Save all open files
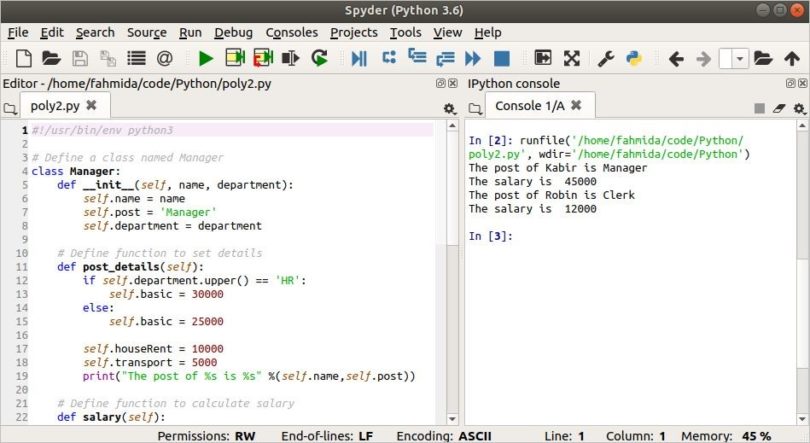The height and width of the screenshot is (443, 810). click(x=107, y=58)
